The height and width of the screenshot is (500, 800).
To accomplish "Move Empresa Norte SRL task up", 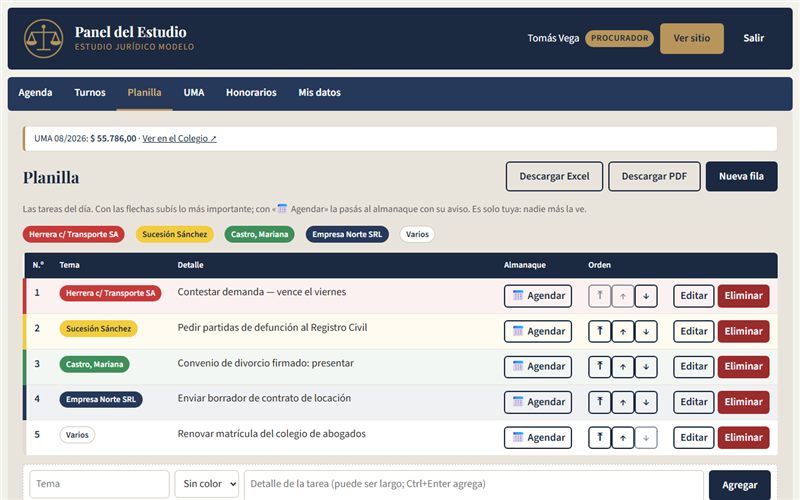I will point(622,402).
